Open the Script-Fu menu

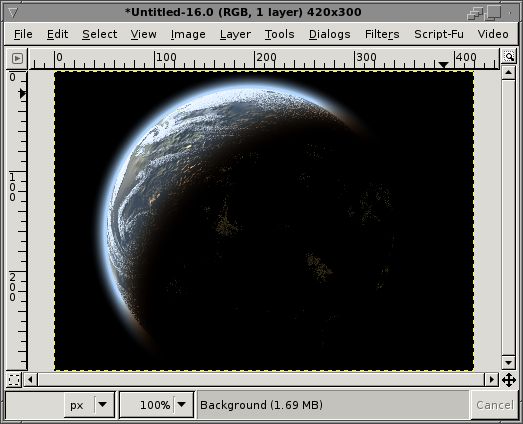[x=439, y=34]
